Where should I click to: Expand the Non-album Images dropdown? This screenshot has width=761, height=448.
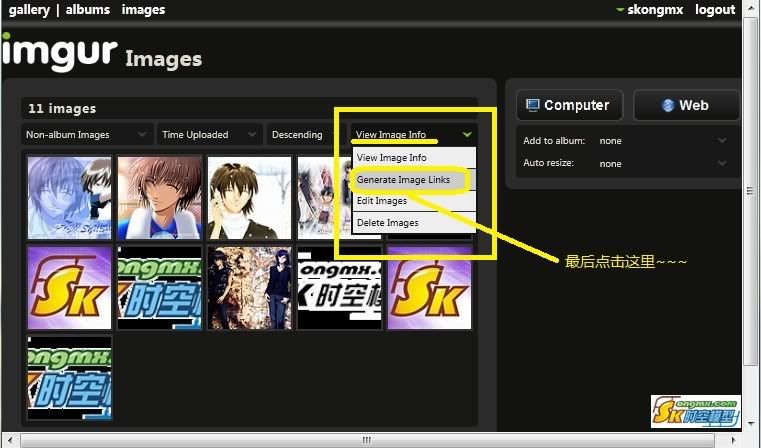pos(87,134)
